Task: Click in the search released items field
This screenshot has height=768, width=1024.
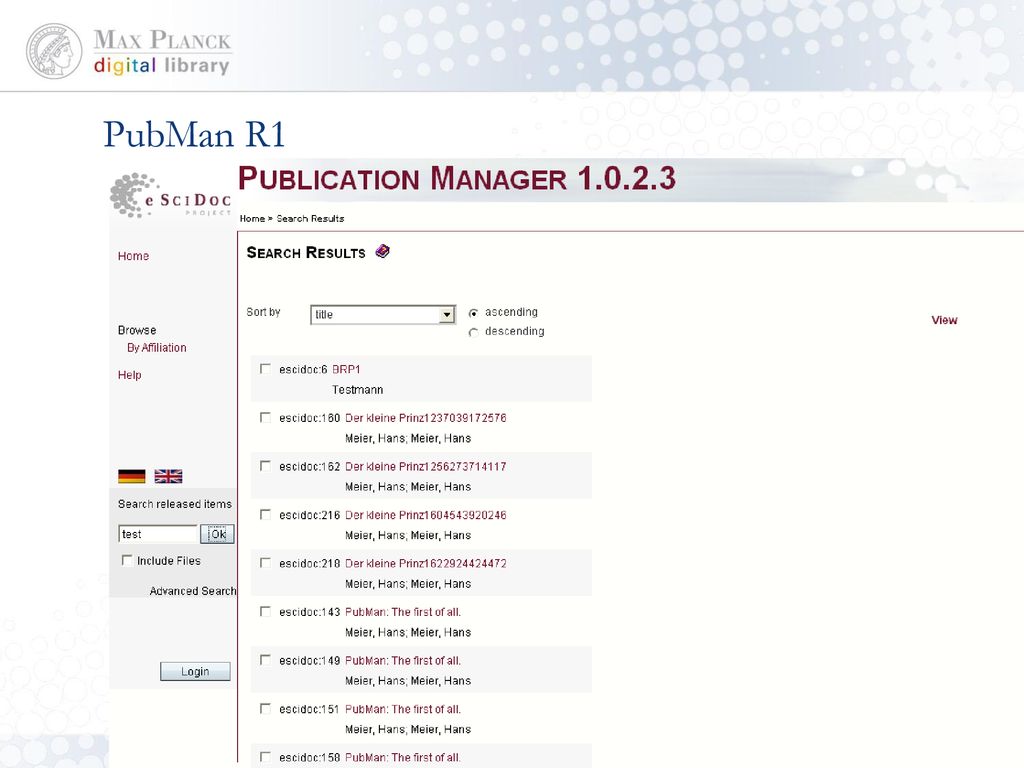Action: [158, 534]
